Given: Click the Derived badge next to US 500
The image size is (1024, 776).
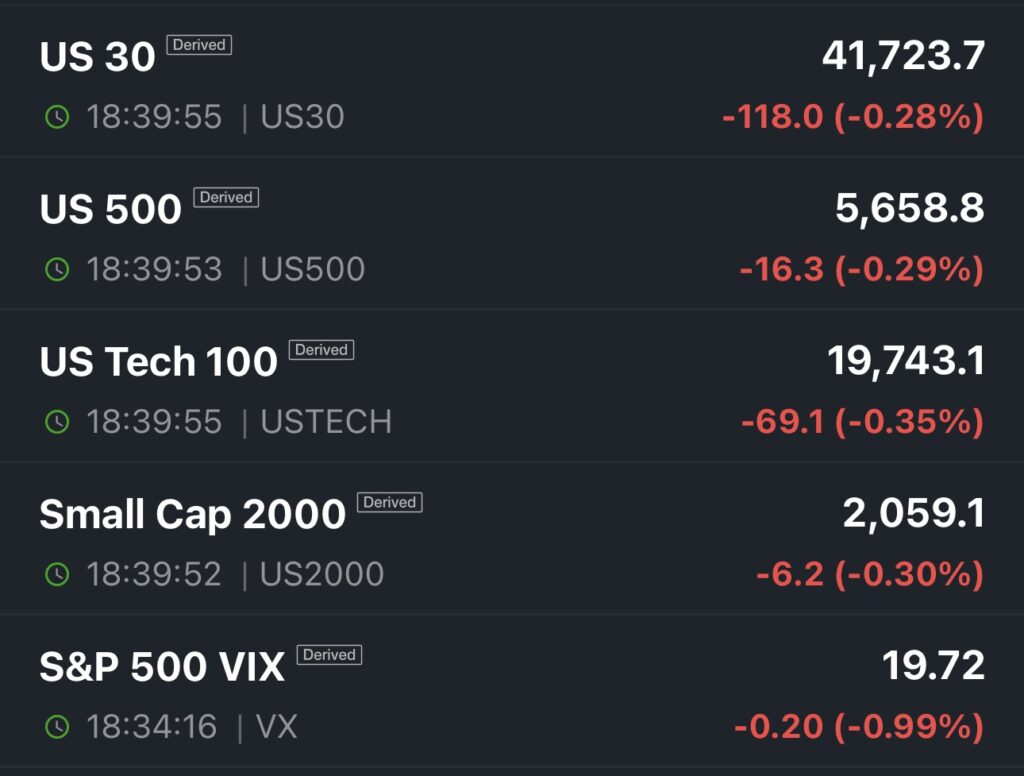Looking at the screenshot, I should (226, 197).
